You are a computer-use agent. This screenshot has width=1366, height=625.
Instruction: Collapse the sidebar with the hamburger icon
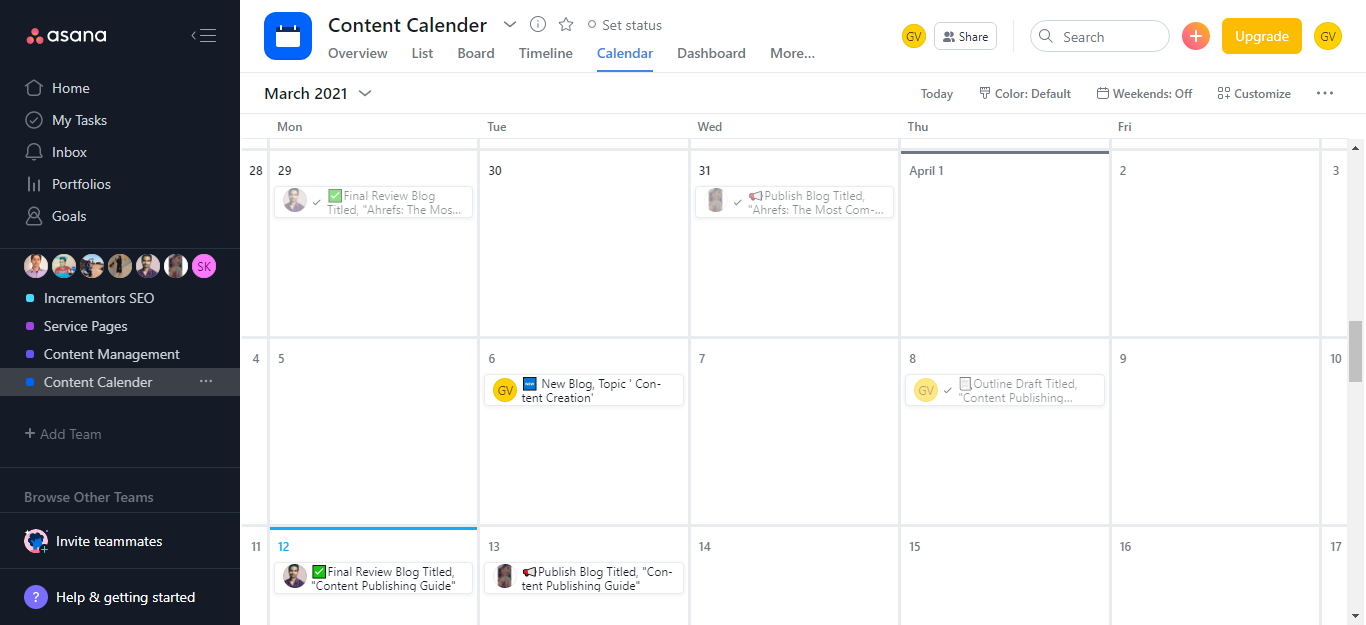204,36
